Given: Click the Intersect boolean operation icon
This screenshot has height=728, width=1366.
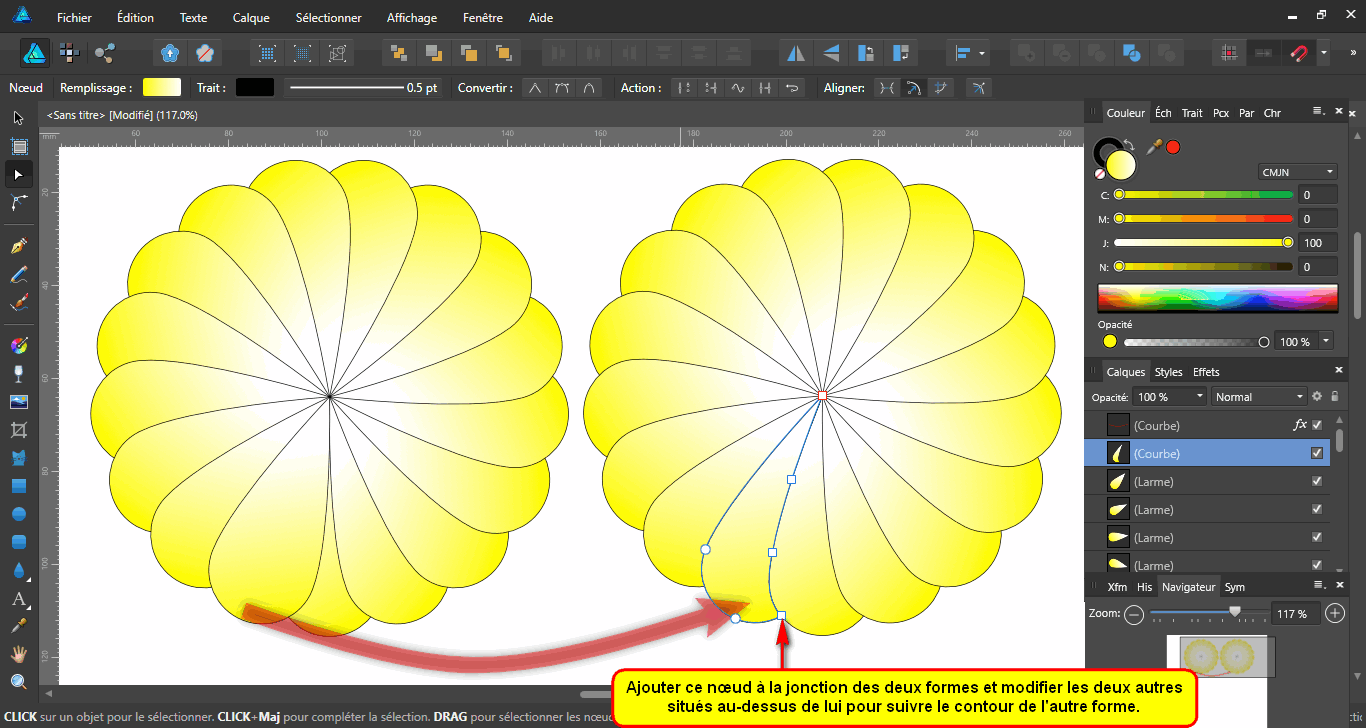Looking at the screenshot, I should point(1097,52).
